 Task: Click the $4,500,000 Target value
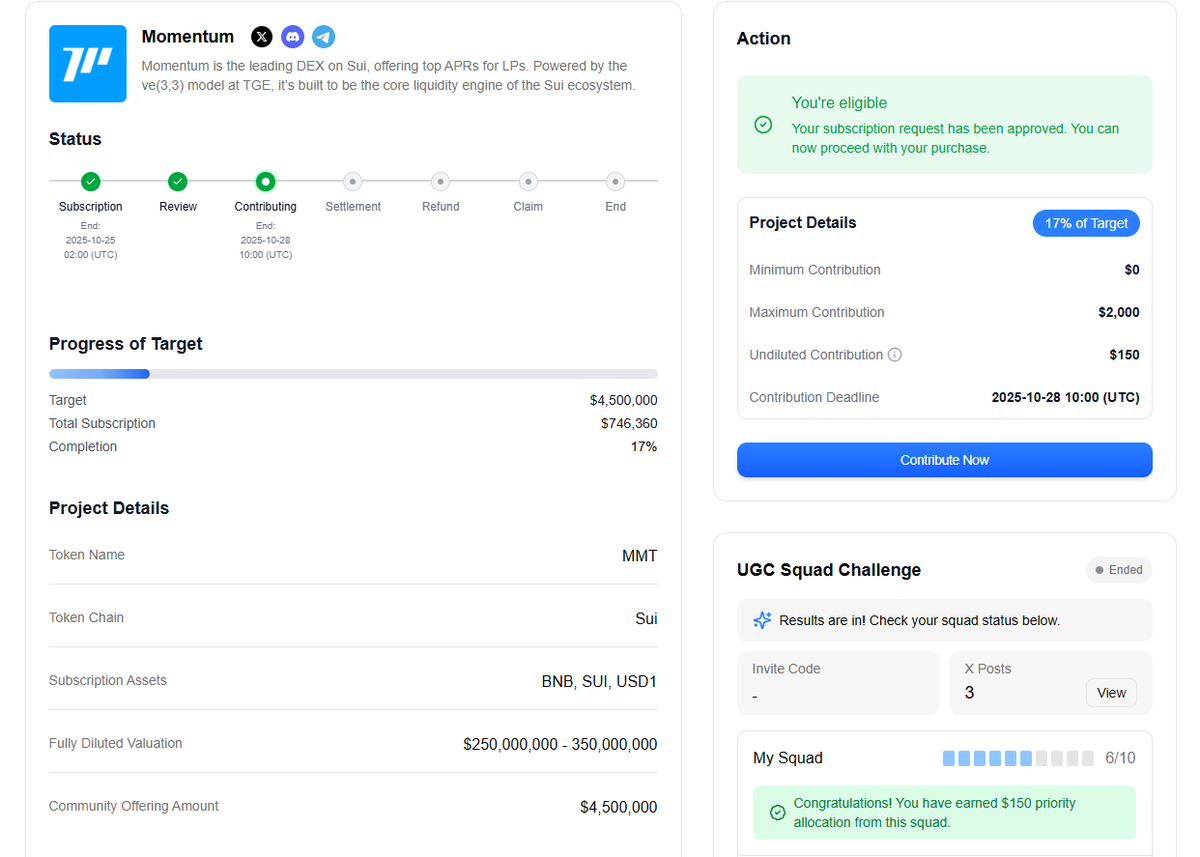[x=623, y=400]
